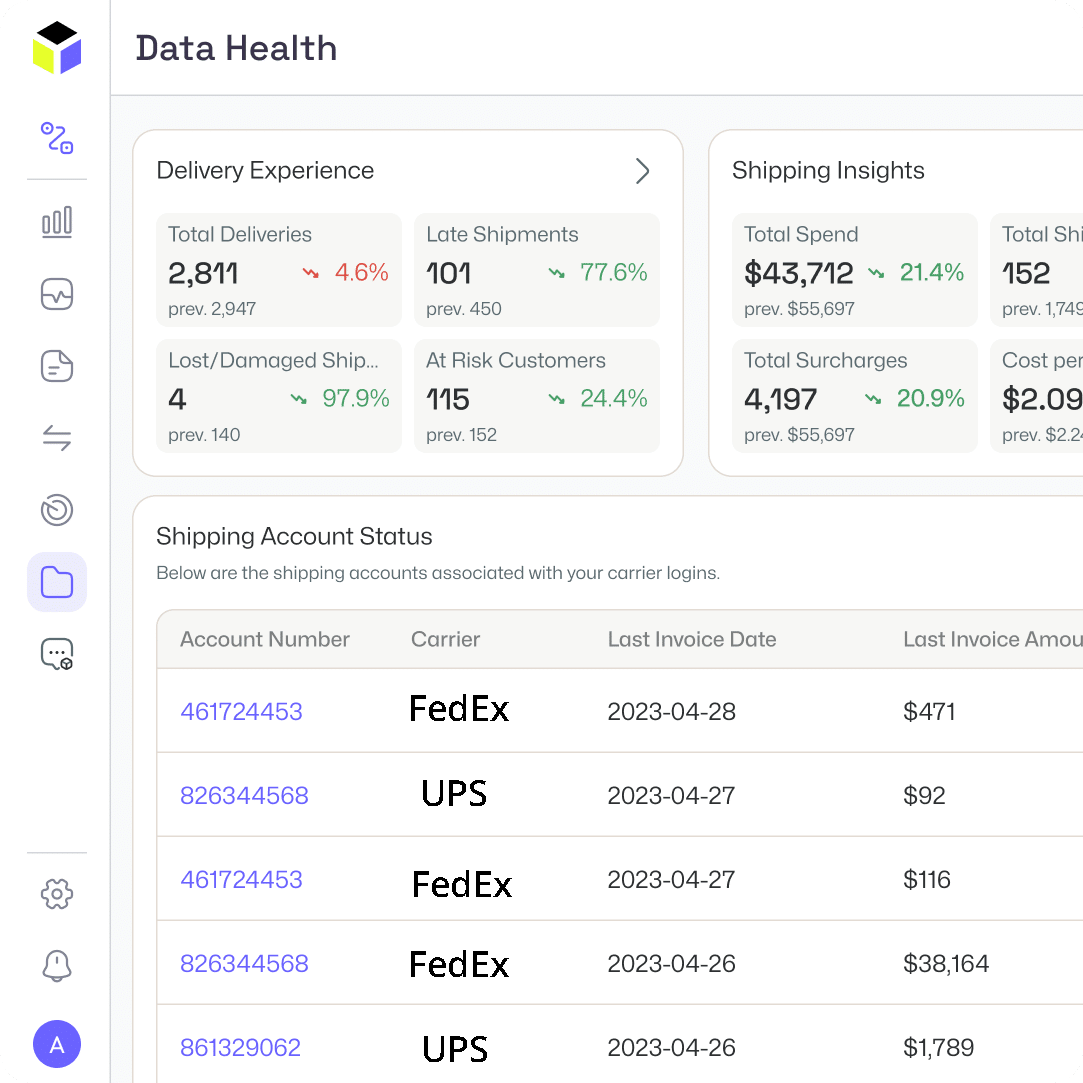This screenshot has width=1083, height=1083.
Task: Open the sync history icon
Action: click(x=57, y=510)
